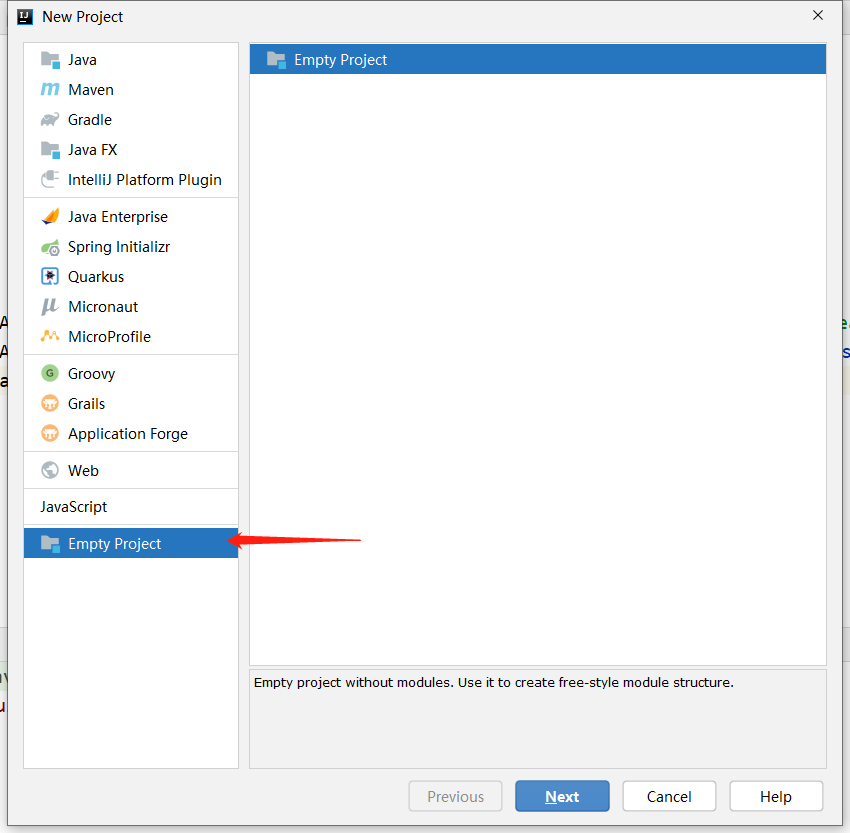850x833 pixels.
Task: Choose Groovy project type
Action: (131, 373)
